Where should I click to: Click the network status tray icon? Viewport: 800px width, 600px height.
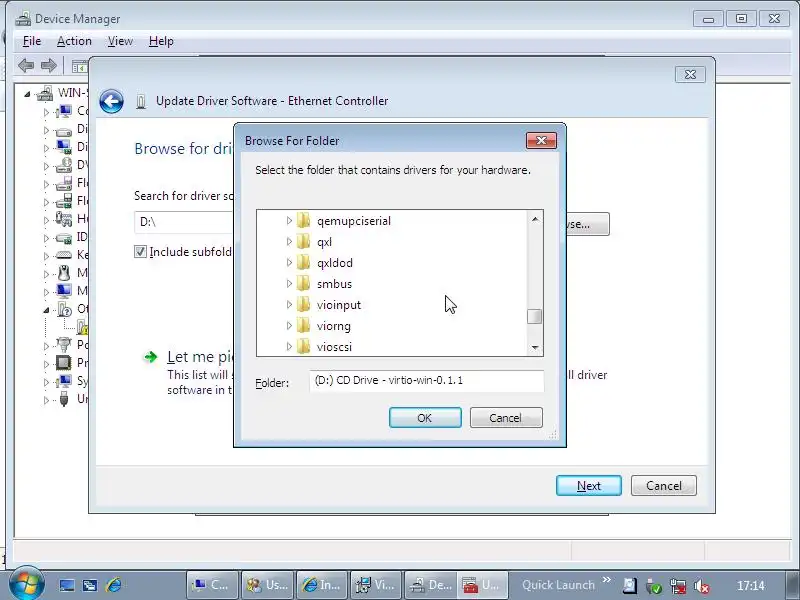(678, 586)
